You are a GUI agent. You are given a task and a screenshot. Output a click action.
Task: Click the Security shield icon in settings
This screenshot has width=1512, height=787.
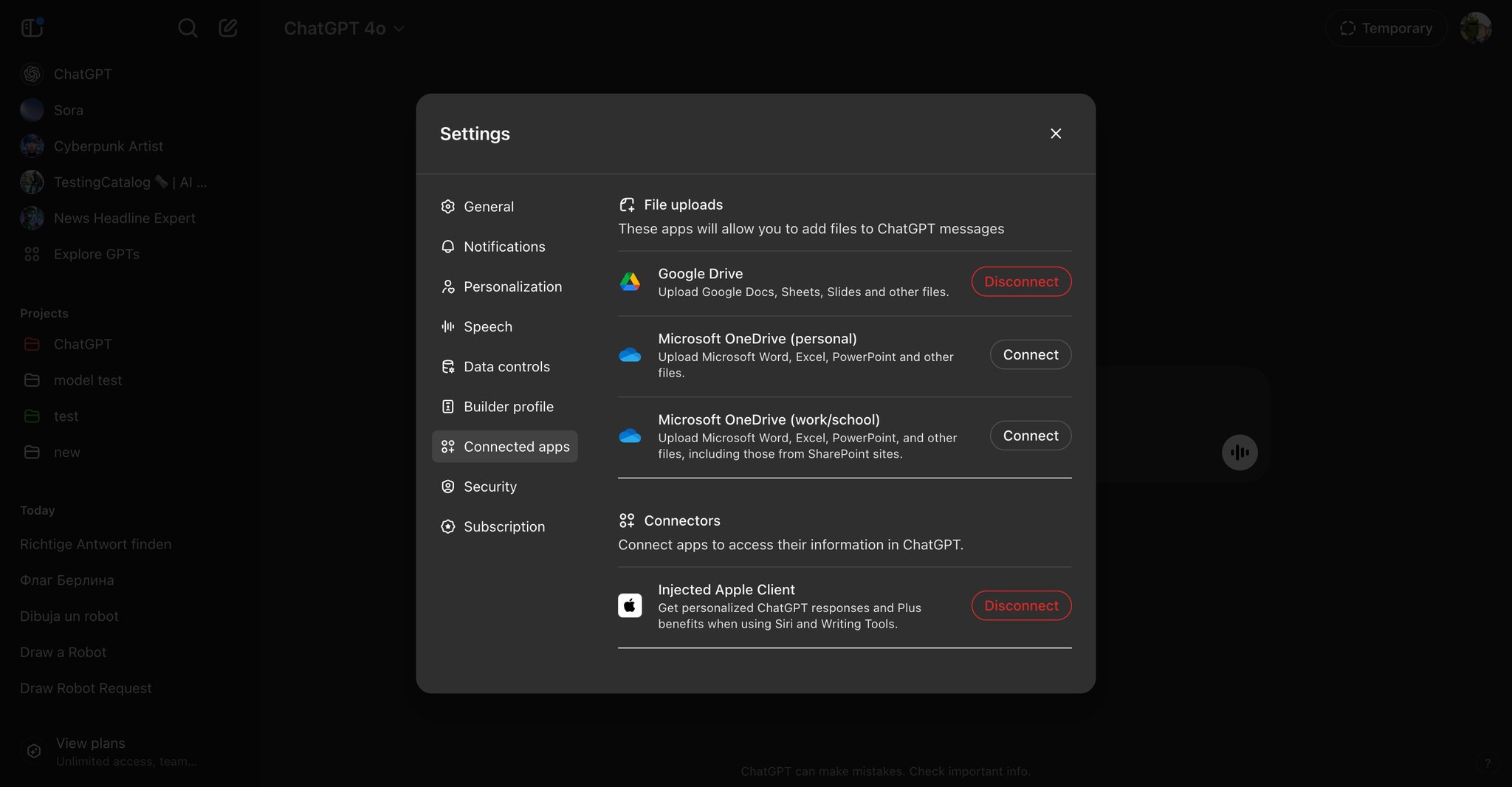coord(448,487)
